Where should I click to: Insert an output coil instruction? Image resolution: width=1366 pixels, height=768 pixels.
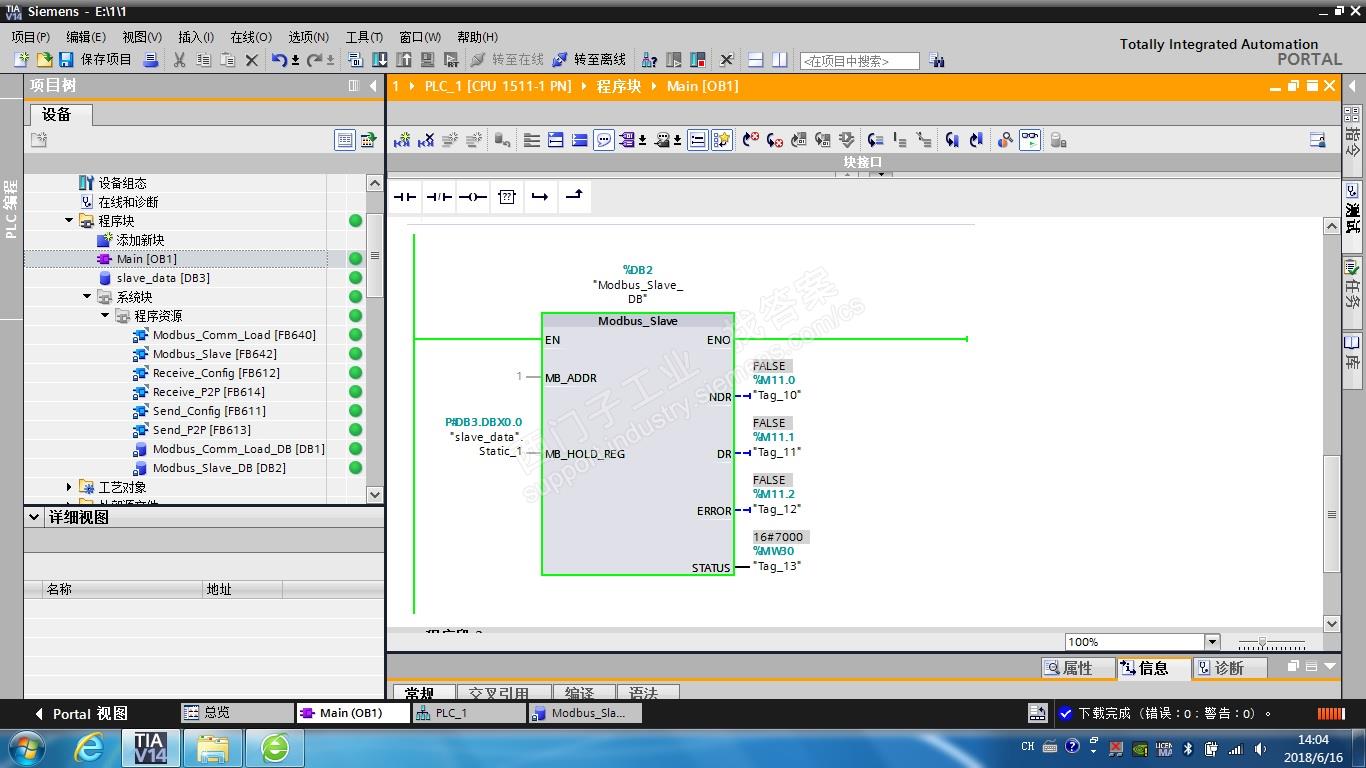473,197
